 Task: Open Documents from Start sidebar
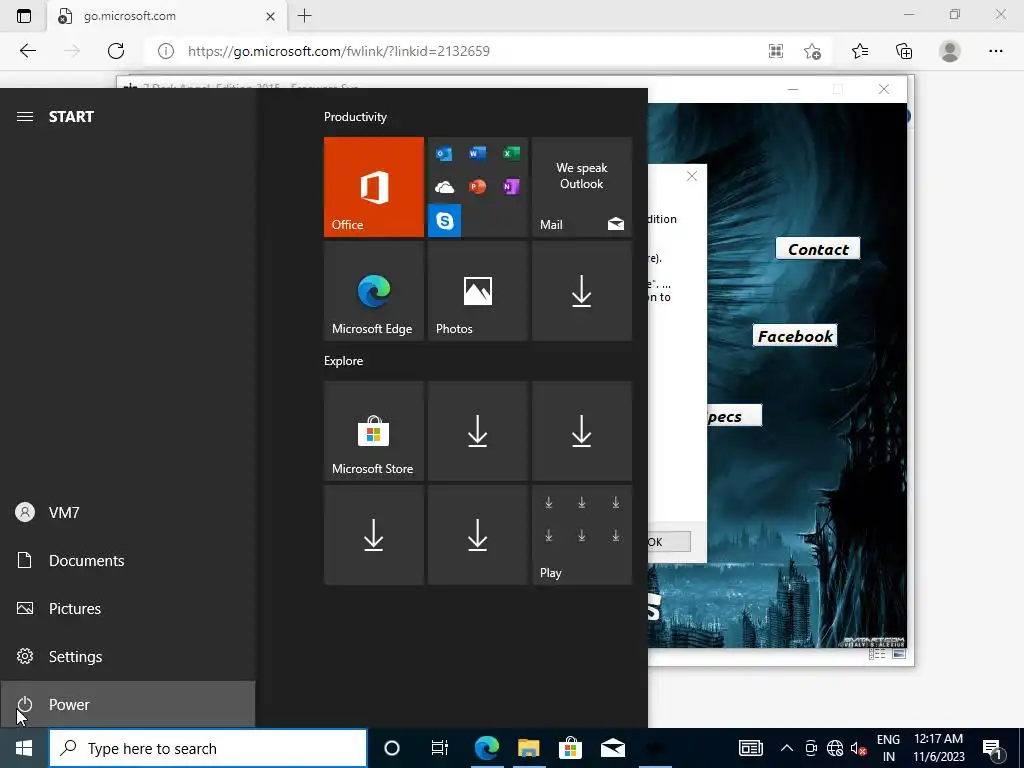127,560
